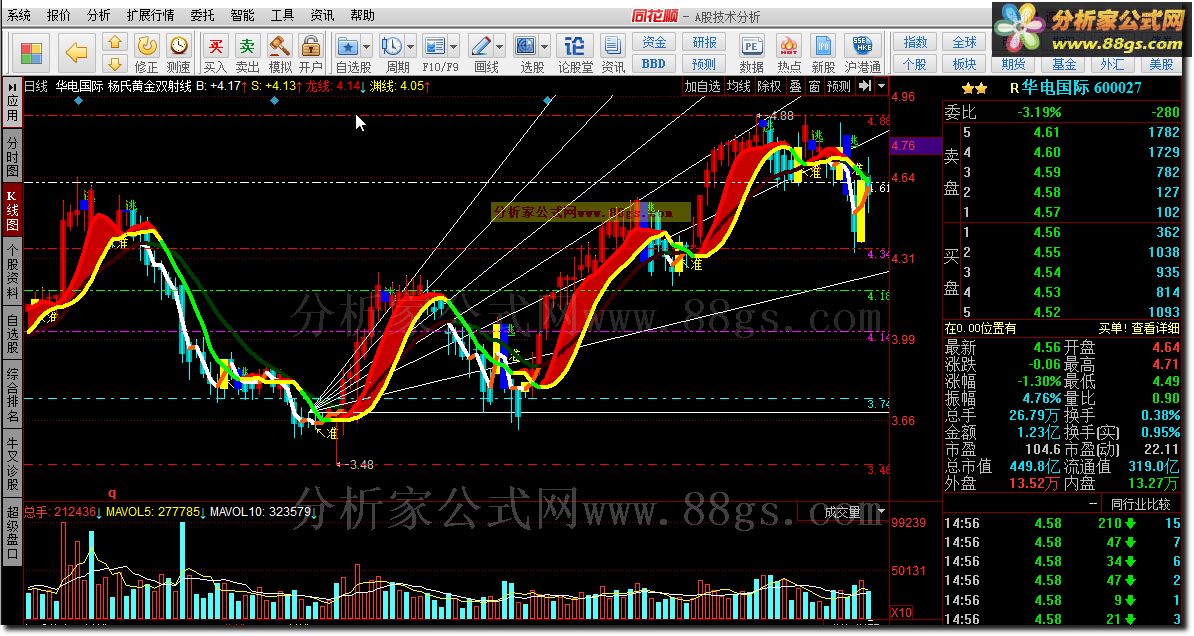The height and width of the screenshot is (636, 1194).
Task: Toggle 窗 multi-window button
Action: point(814,86)
